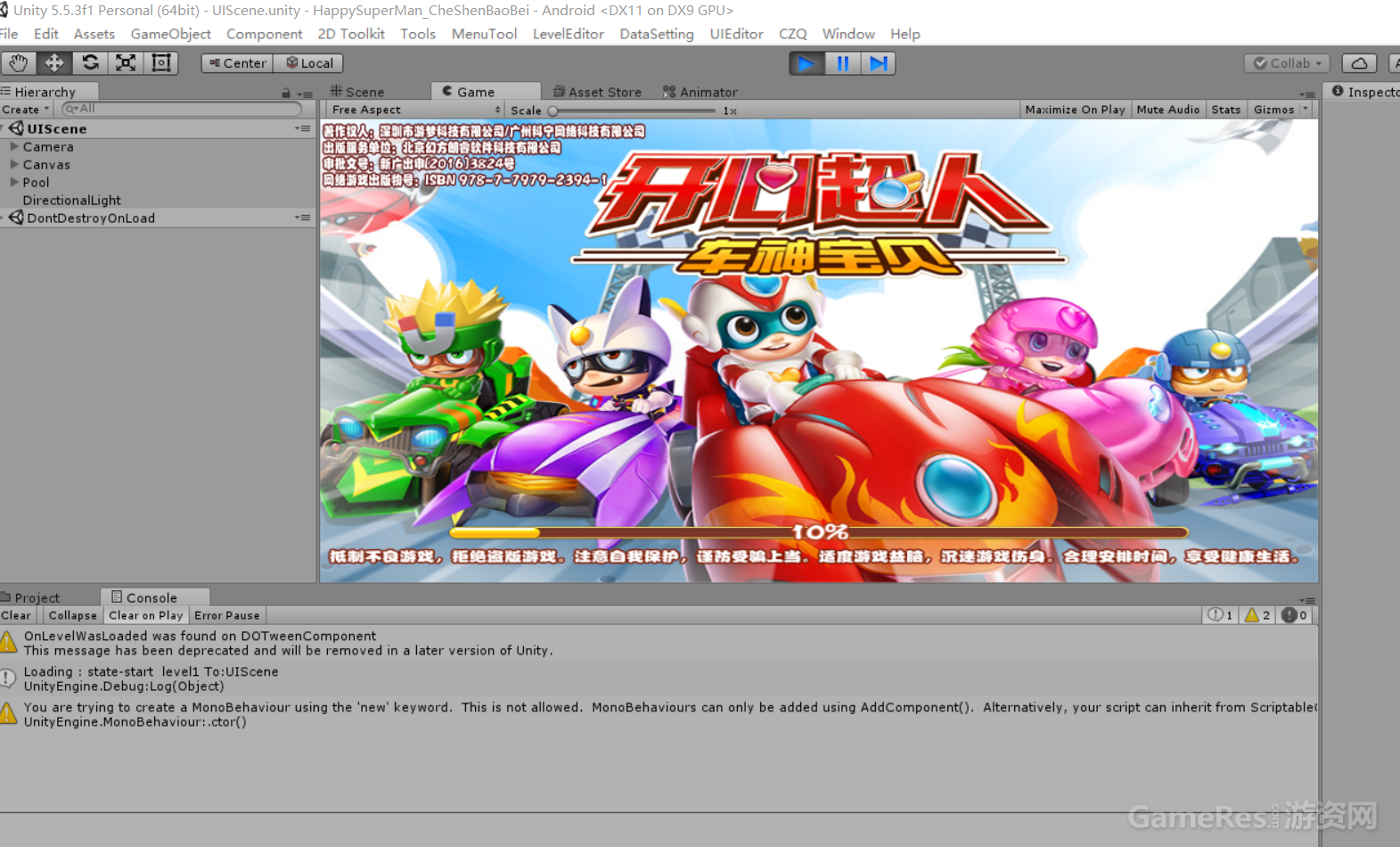This screenshot has height=847, width=1400.
Task: Select the Rotate tool
Action: pos(90,63)
